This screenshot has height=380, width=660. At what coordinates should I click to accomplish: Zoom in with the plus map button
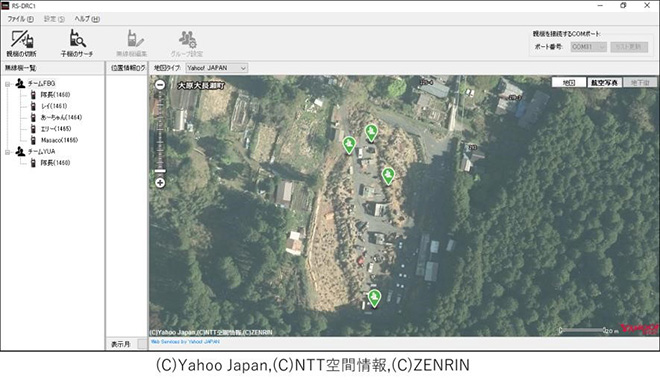tap(160, 183)
